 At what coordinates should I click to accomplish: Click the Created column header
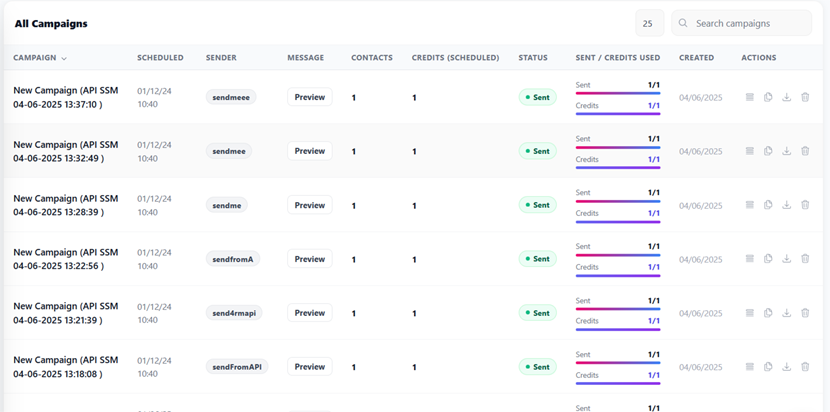point(697,58)
